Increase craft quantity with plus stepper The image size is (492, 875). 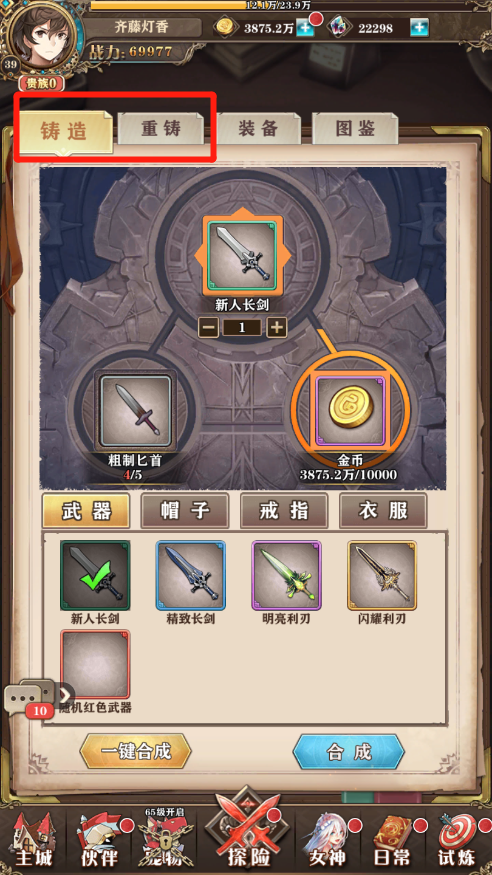tap(277, 328)
